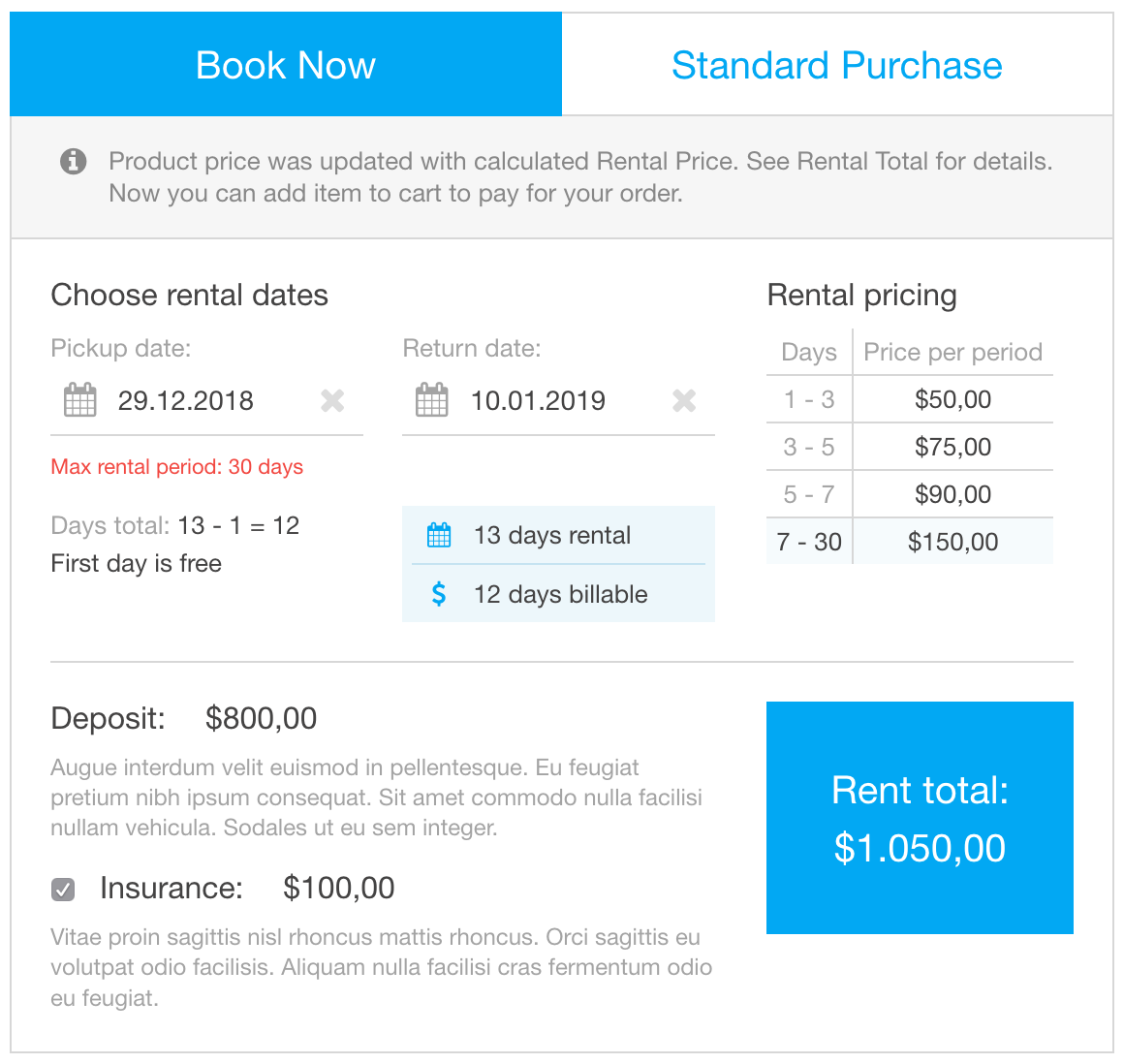Click the calendar icon beside '13 days rental'
Image resolution: width=1124 pixels, height=1064 pixels.
(x=438, y=535)
